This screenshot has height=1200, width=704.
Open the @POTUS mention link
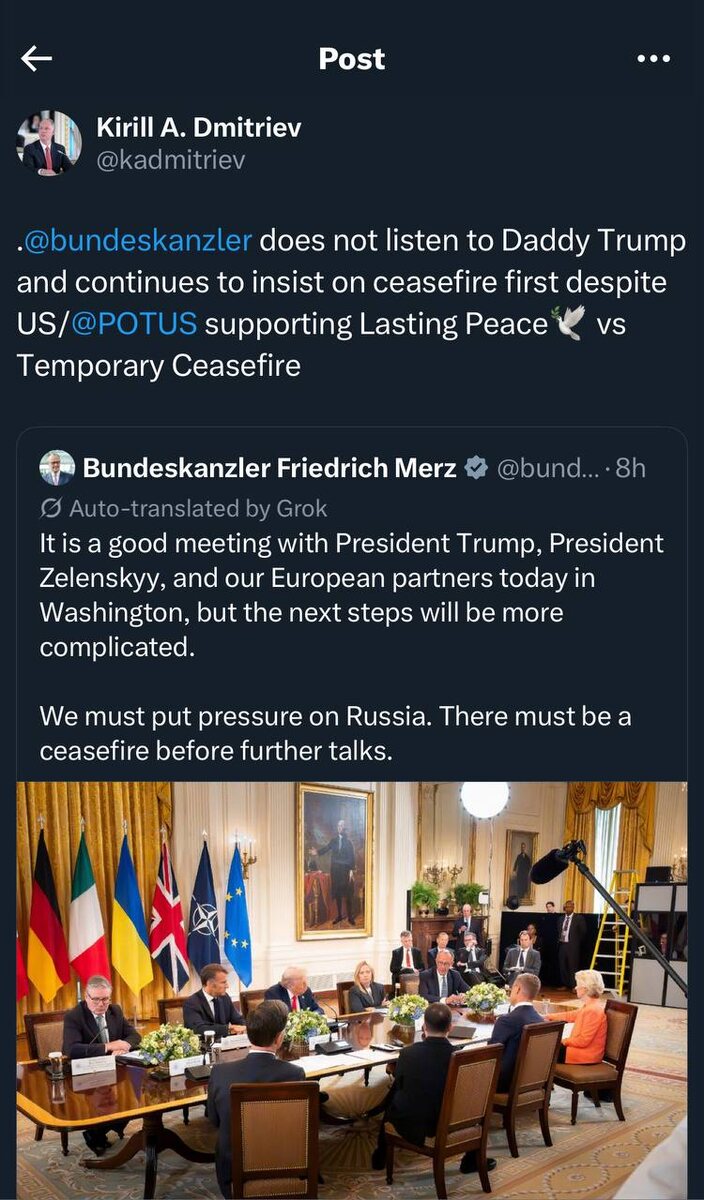(x=133, y=324)
